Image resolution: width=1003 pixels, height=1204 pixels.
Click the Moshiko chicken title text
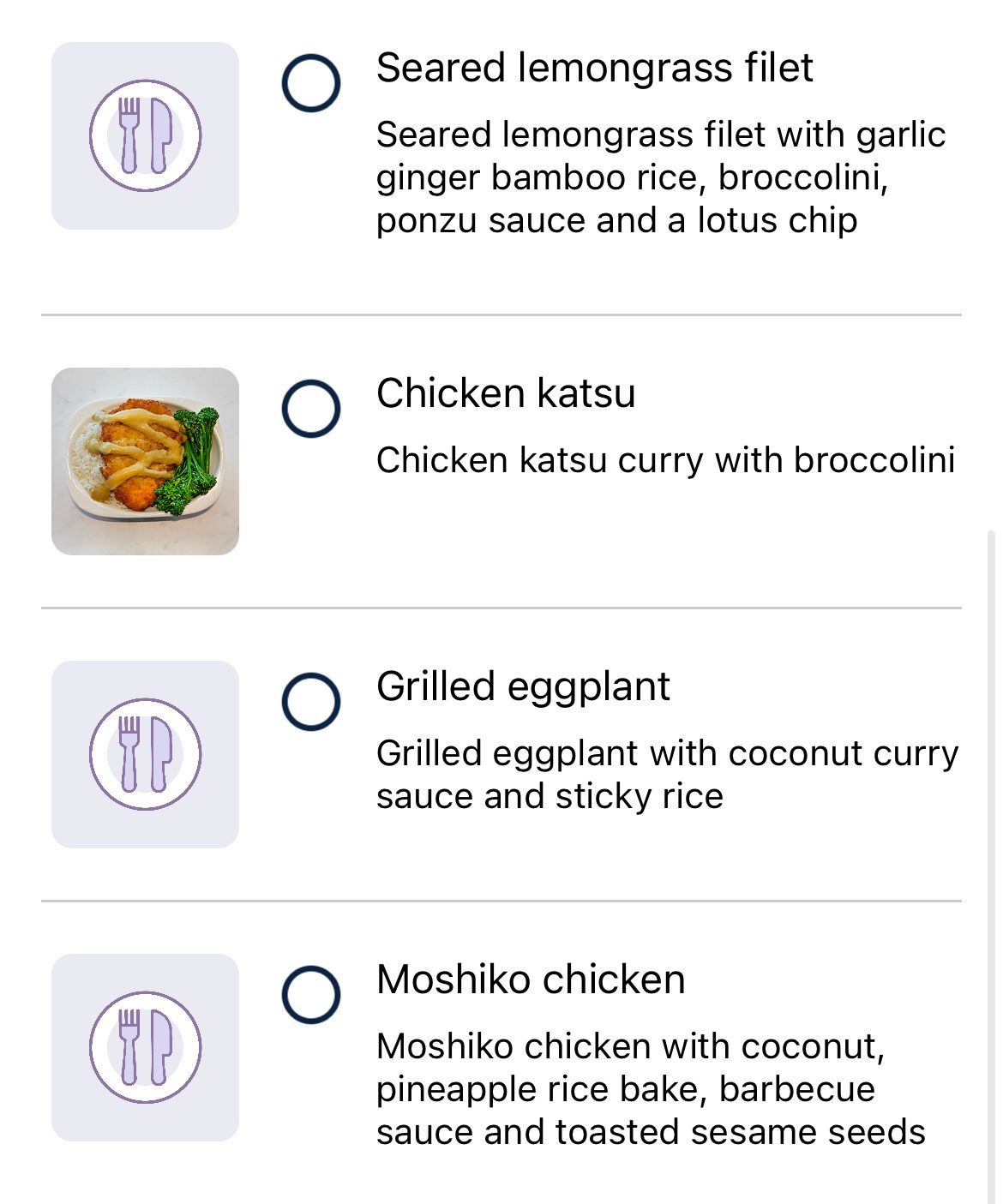pyautogui.click(x=531, y=979)
